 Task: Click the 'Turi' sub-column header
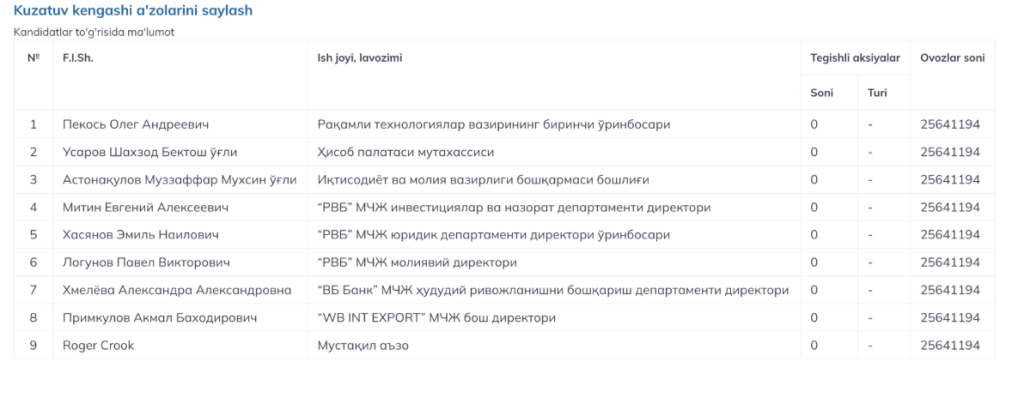pyautogui.click(x=877, y=93)
